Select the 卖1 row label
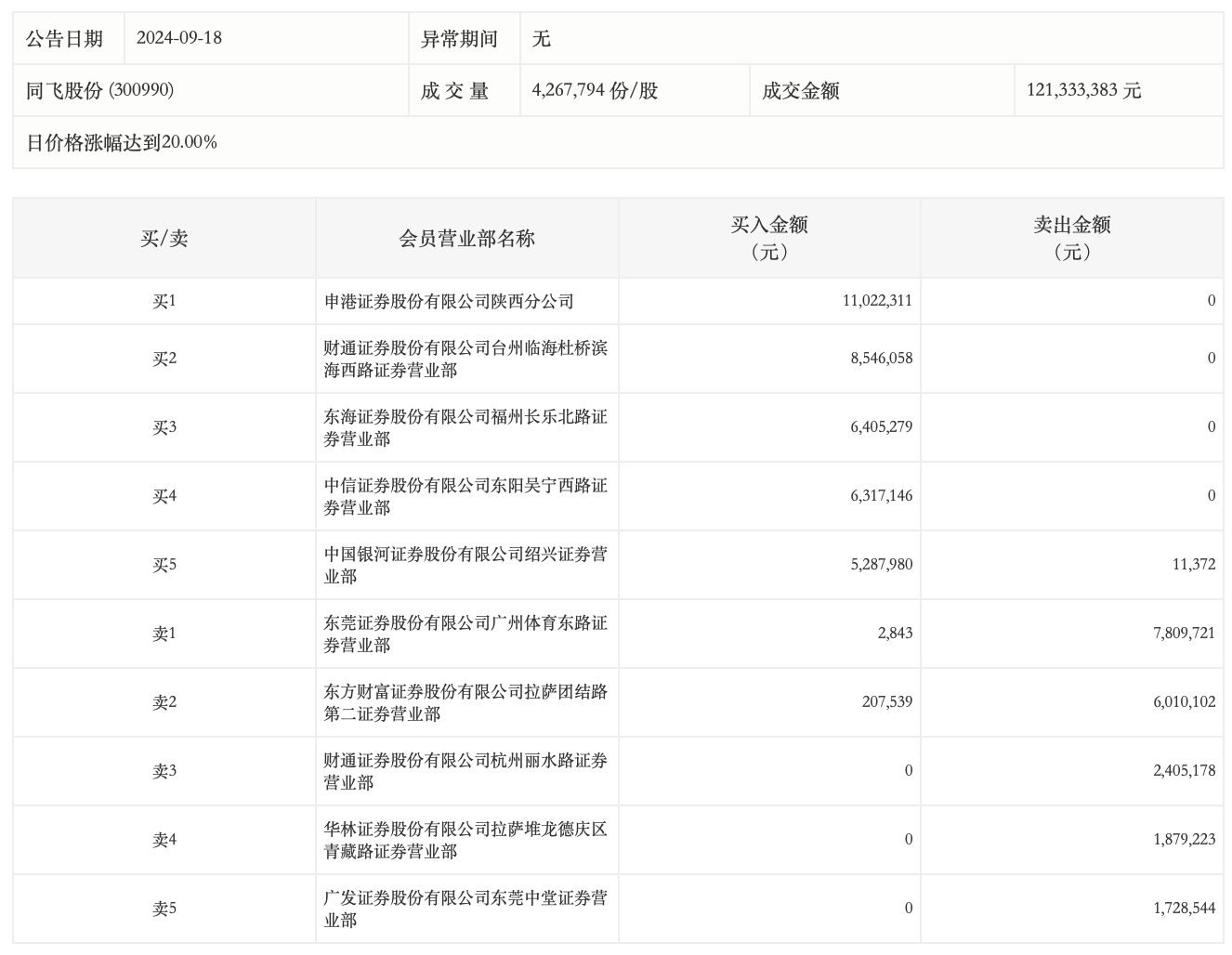Image resolution: width=1232 pixels, height=955 pixels. click(164, 634)
